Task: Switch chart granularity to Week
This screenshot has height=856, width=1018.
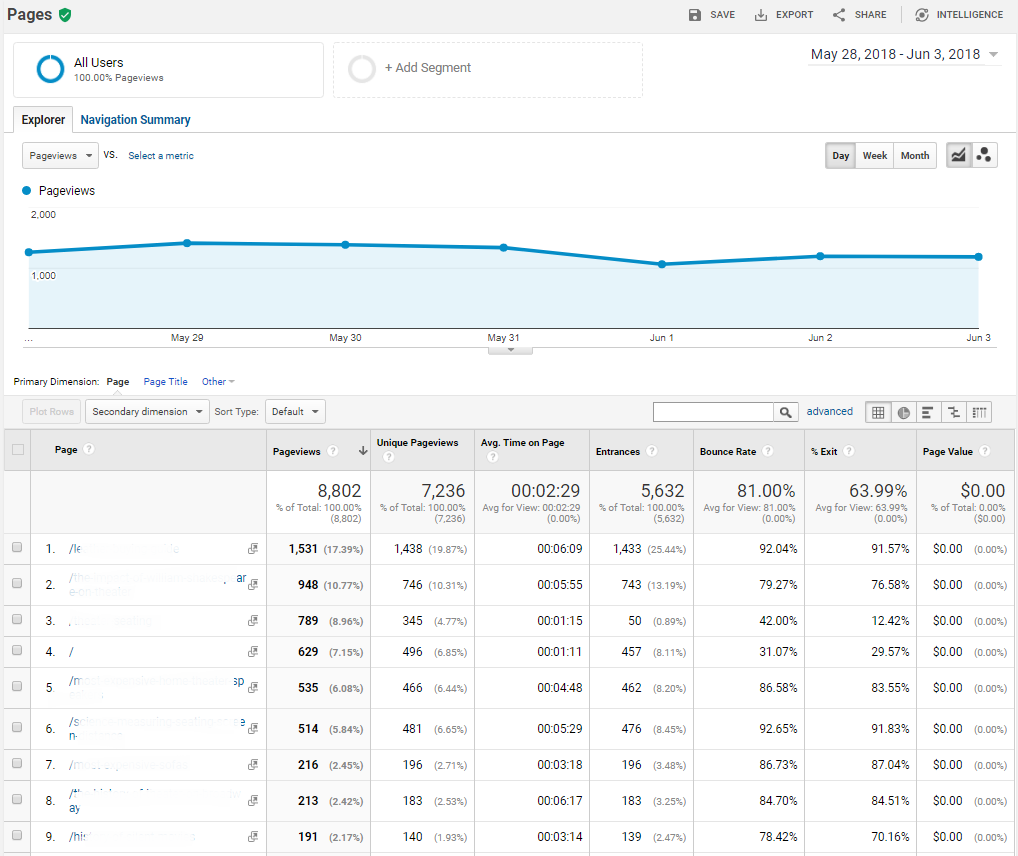Action: click(x=875, y=156)
